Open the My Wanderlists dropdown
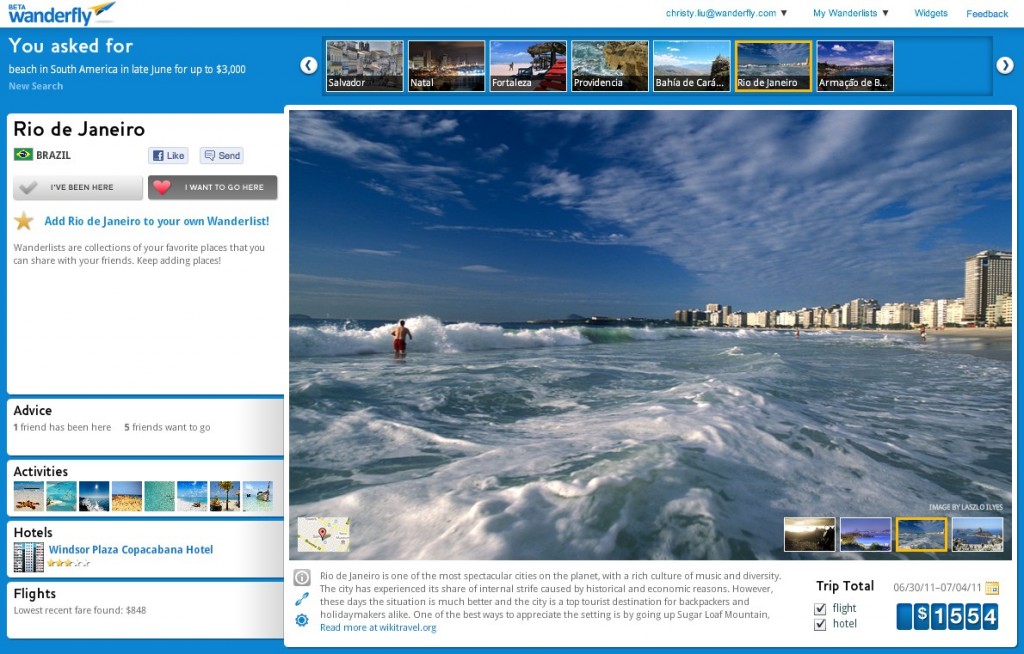 [x=850, y=13]
